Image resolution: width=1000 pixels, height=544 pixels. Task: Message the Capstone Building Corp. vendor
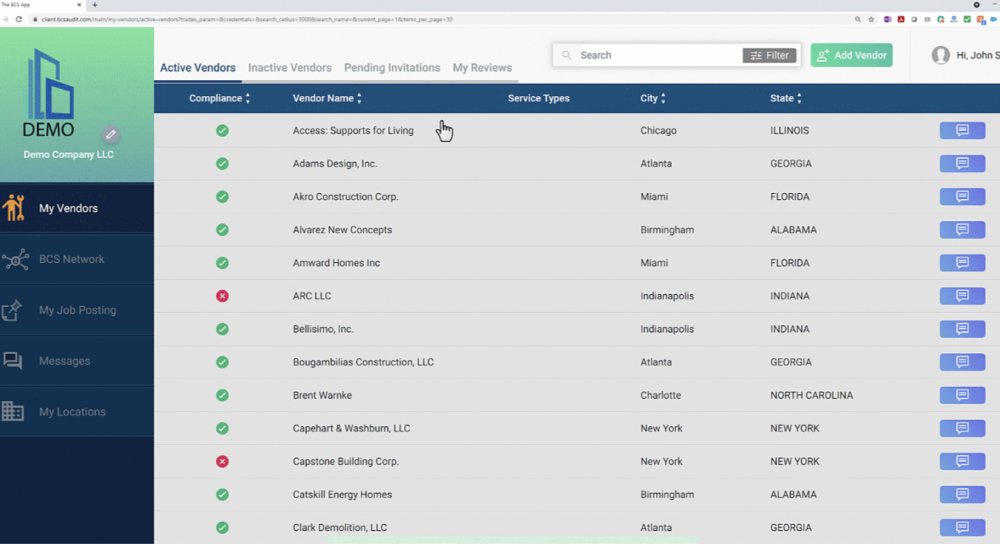[962, 461]
